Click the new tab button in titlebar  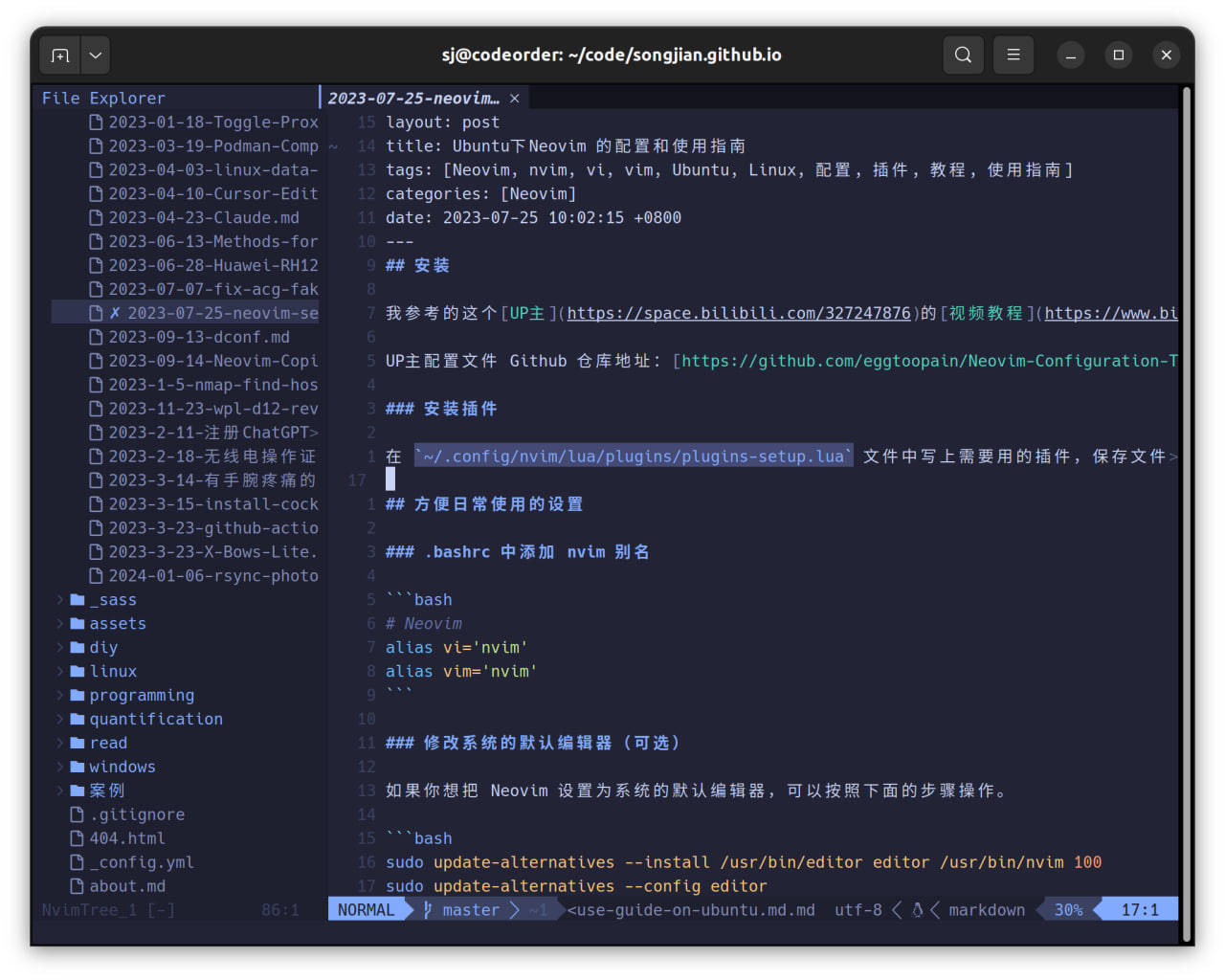[x=59, y=55]
